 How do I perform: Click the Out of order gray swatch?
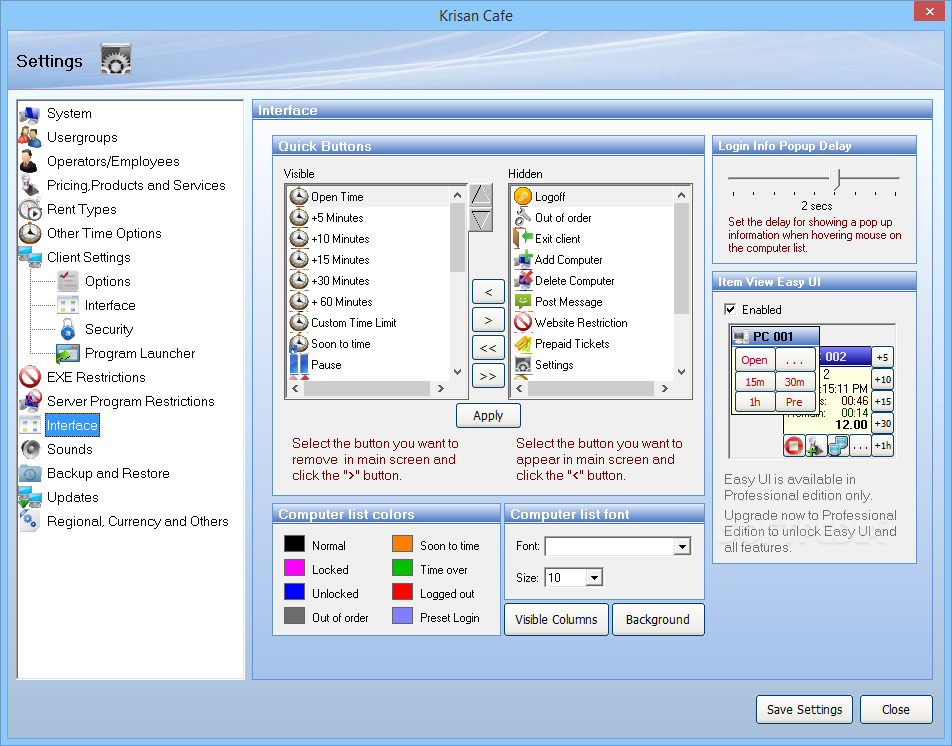294,615
